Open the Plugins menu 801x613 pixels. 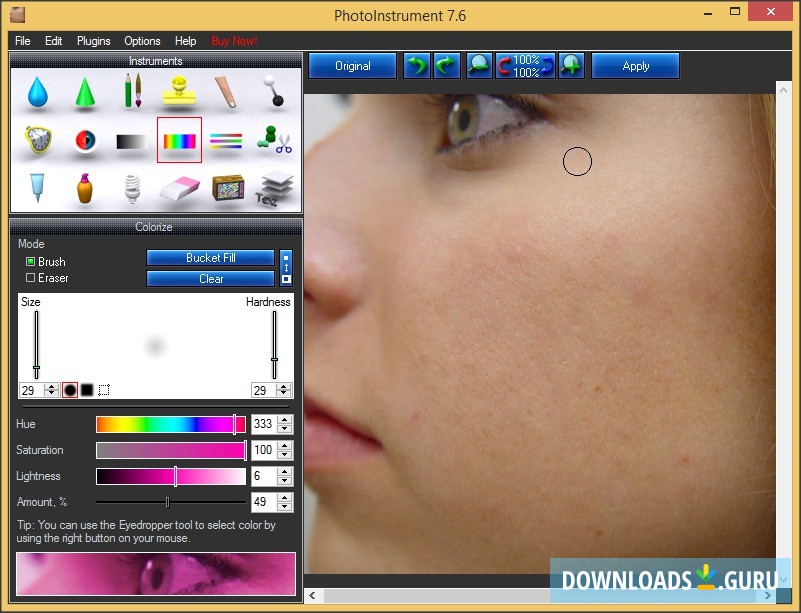[93, 41]
